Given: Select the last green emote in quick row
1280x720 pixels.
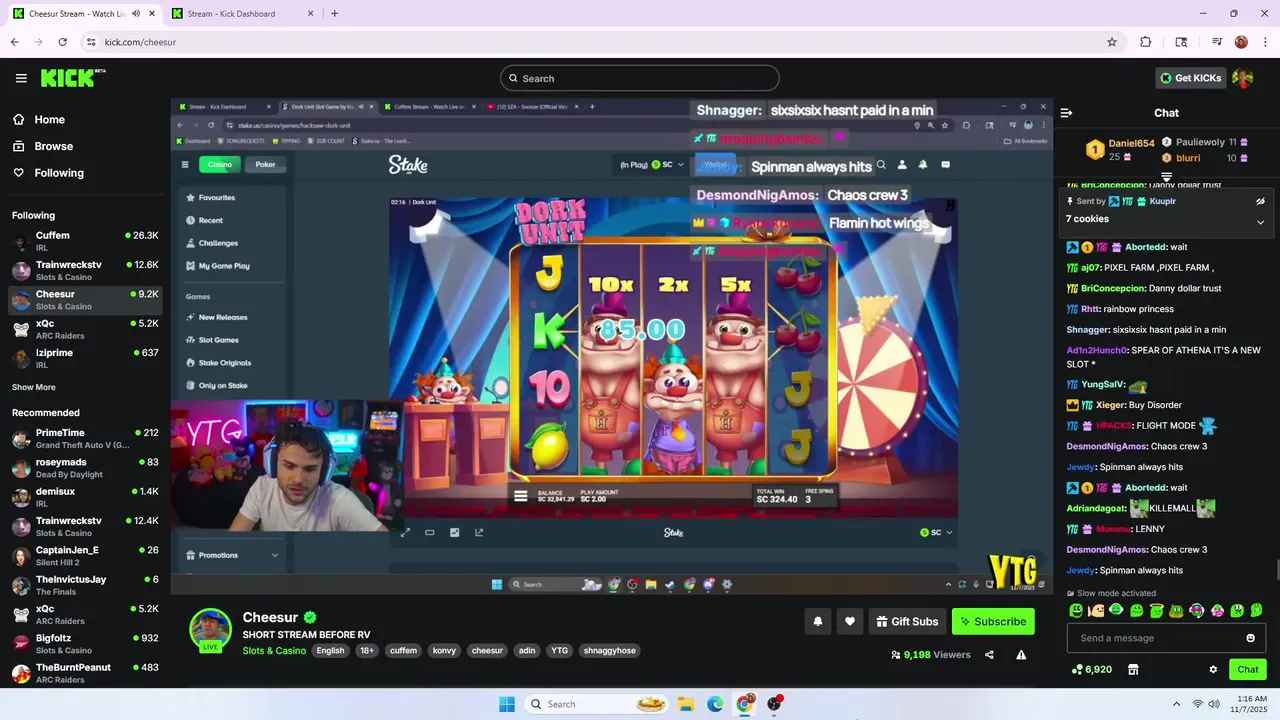Looking at the screenshot, I should coord(1257,610).
